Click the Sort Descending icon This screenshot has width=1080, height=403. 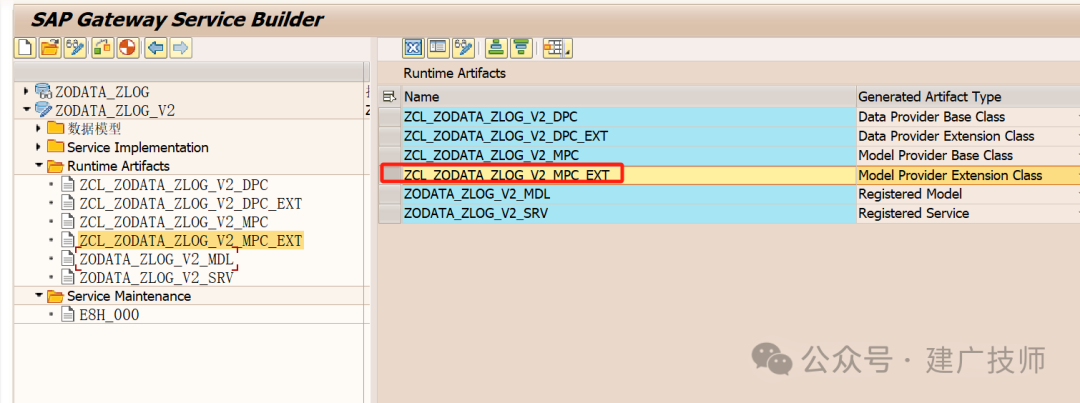click(x=521, y=48)
